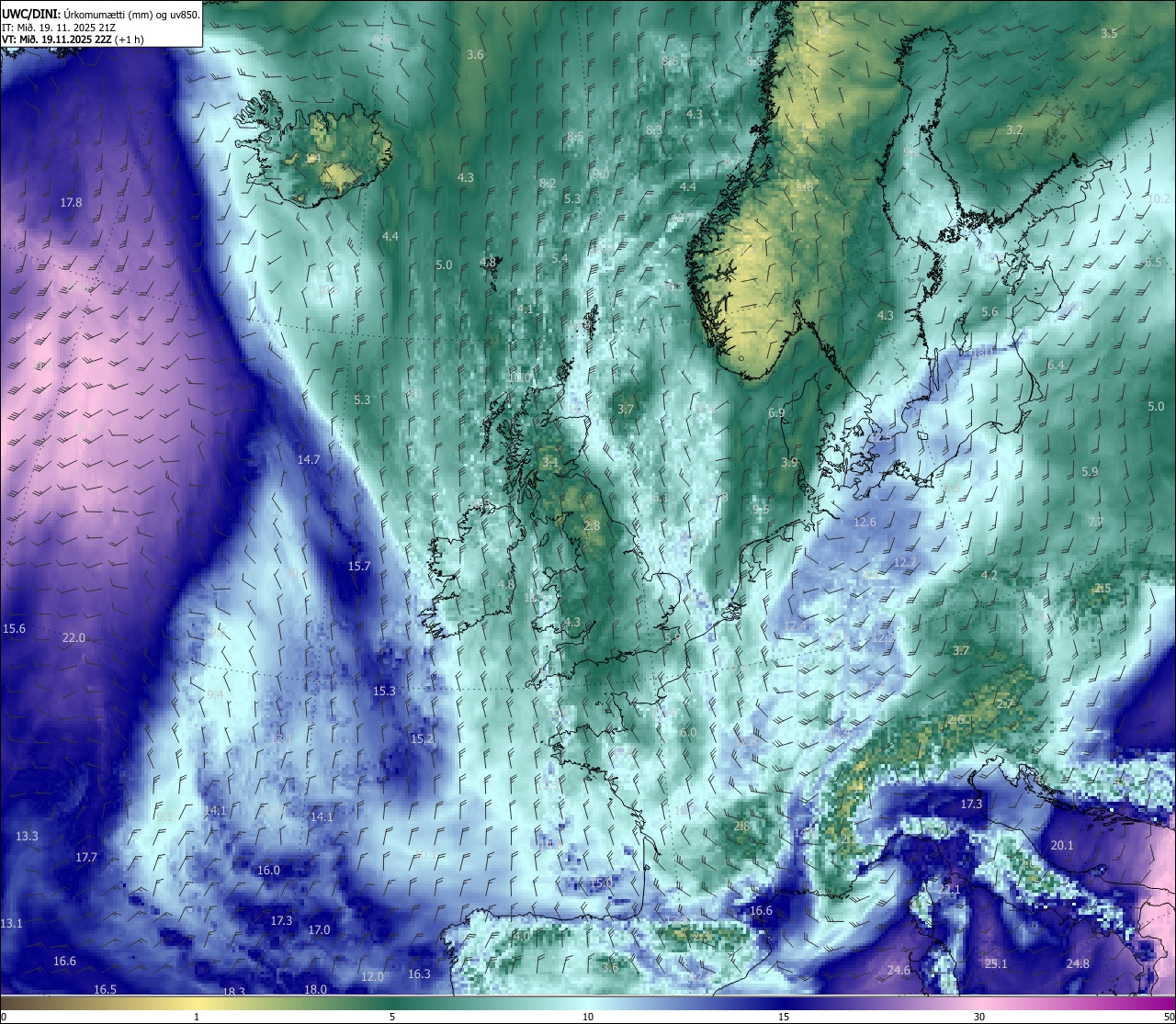Click the 3.5 value at top right
The height and width of the screenshot is (1024, 1176).
tap(1109, 33)
